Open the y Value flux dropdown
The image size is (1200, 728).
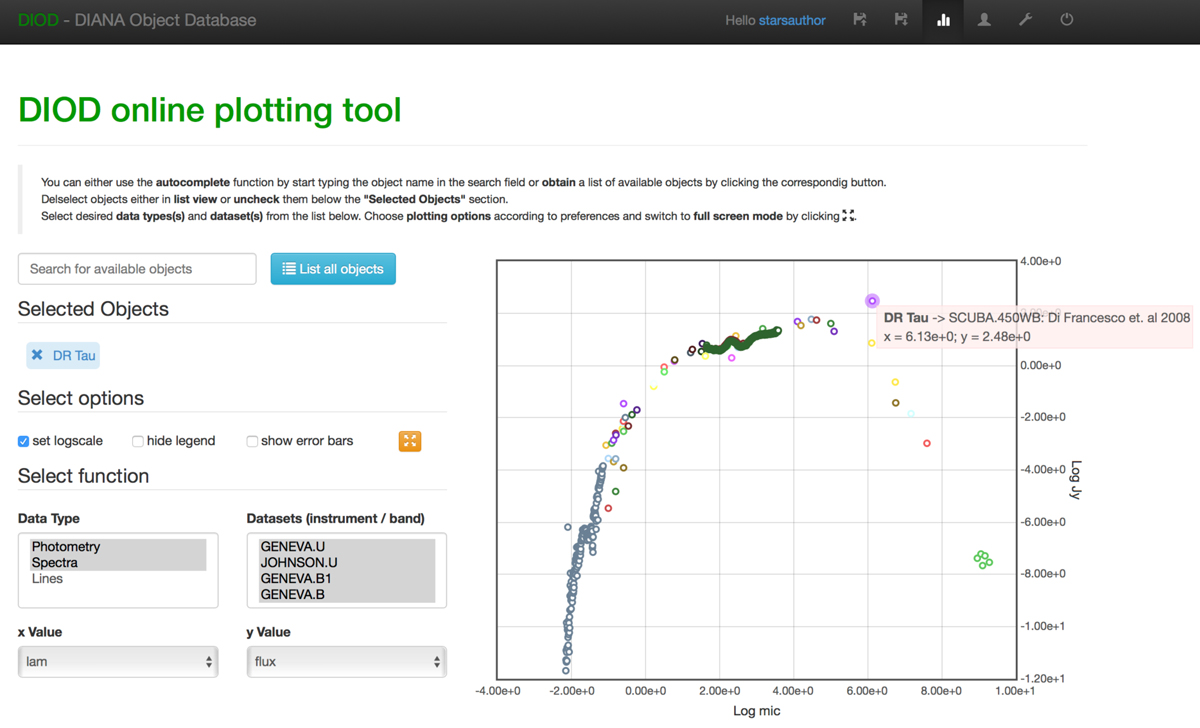(x=346, y=662)
